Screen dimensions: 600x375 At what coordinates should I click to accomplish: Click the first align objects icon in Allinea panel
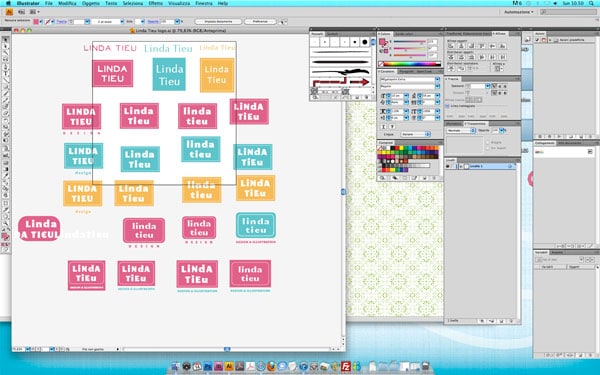pyautogui.click(x=451, y=46)
